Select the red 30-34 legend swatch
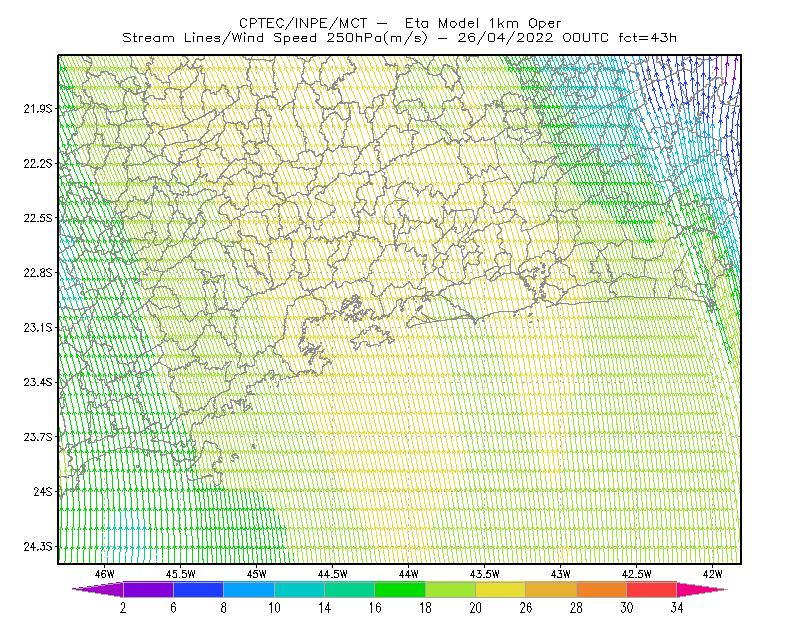Viewport: 800px width, 618px height. click(x=652, y=589)
